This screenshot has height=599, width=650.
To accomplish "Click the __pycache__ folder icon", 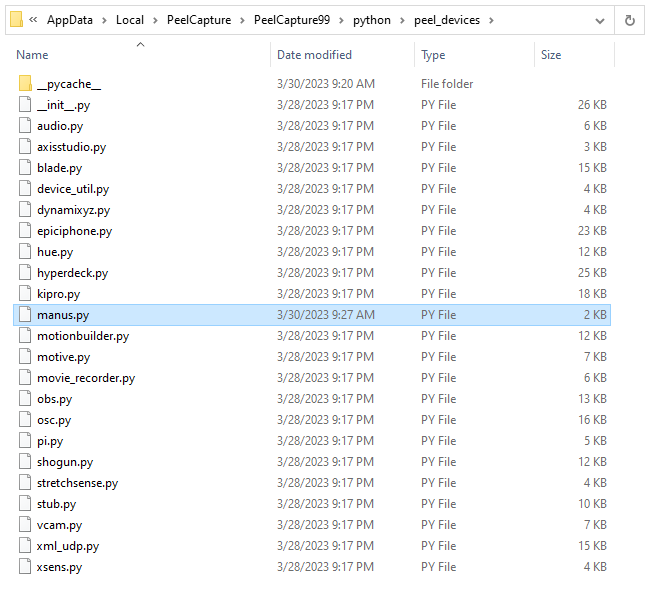I will click(26, 84).
